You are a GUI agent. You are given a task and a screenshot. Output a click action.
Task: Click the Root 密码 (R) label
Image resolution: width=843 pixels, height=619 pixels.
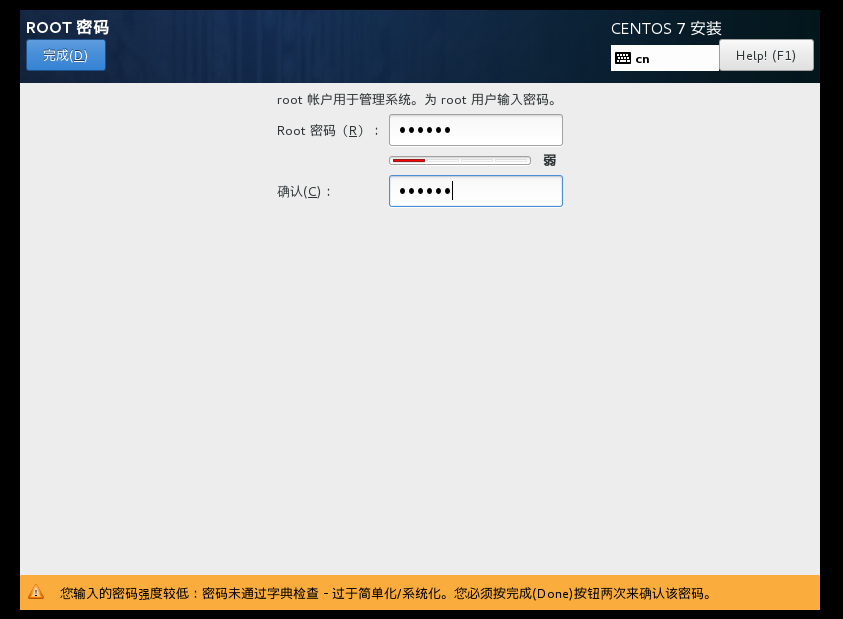click(x=328, y=131)
